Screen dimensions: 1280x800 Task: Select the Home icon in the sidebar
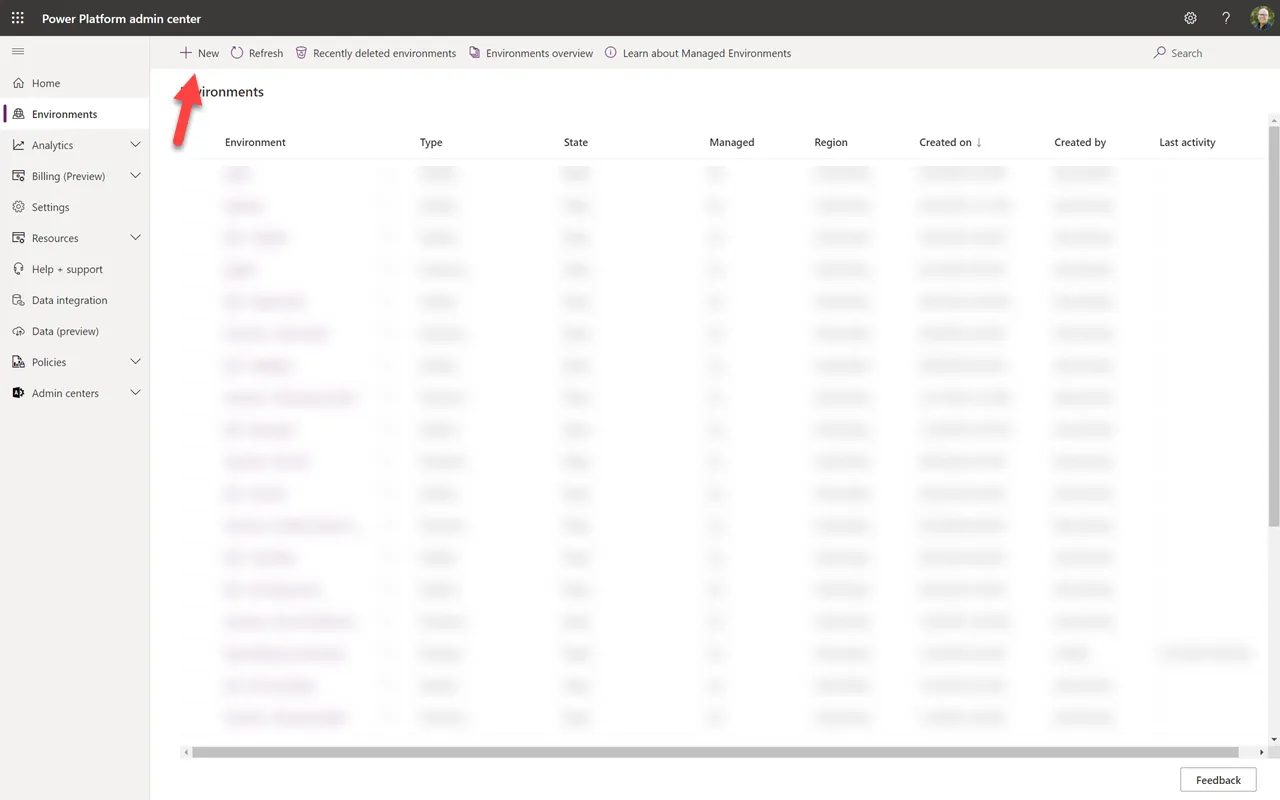pyautogui.click(x=17, y=82)
